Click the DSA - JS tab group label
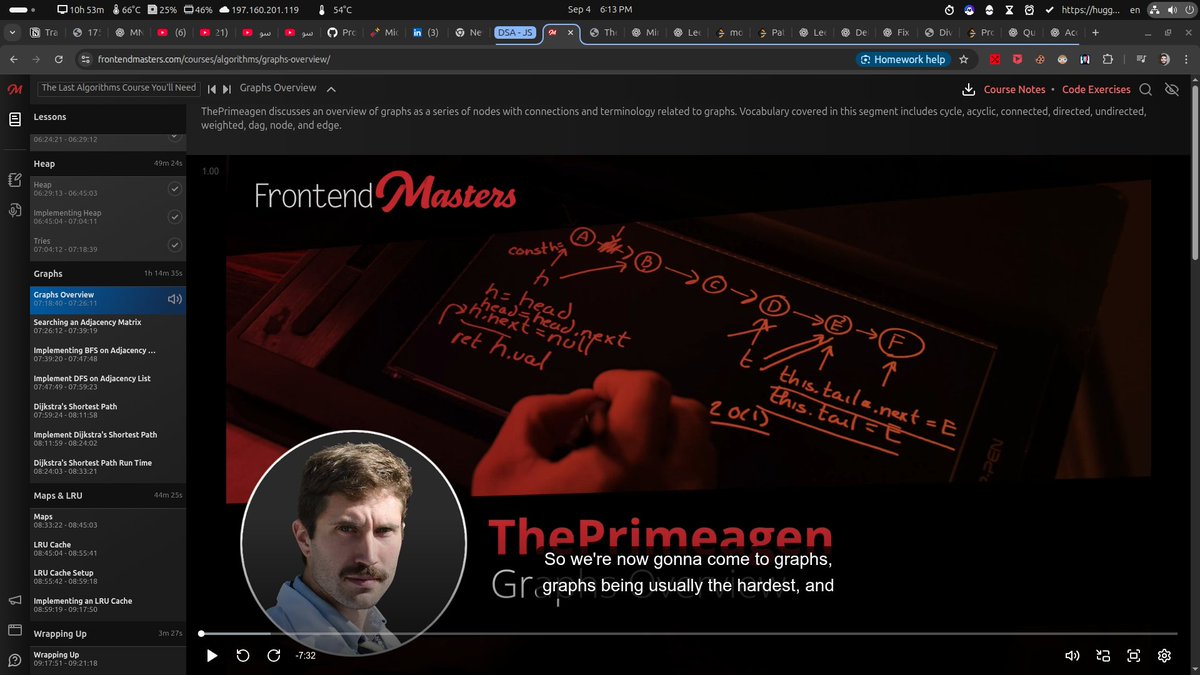 [x=515, y=32]
